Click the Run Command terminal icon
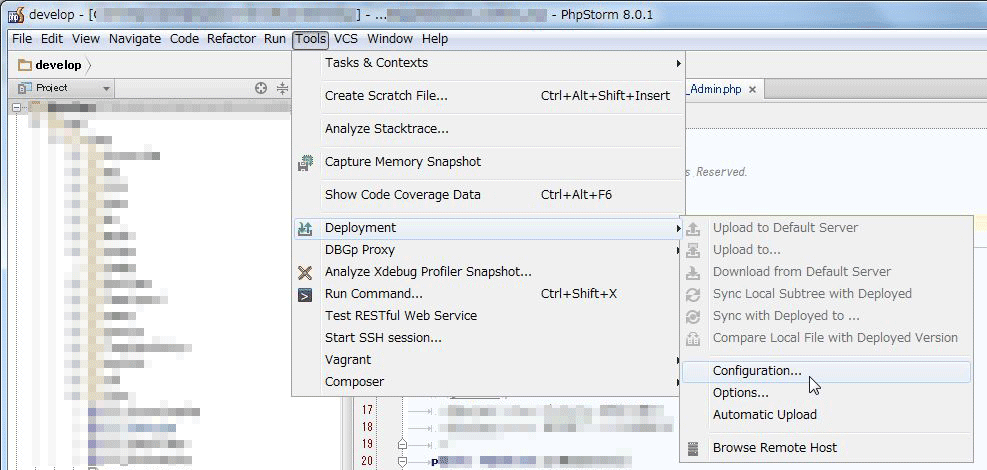 pyautogui.click(x=305, y=294)
